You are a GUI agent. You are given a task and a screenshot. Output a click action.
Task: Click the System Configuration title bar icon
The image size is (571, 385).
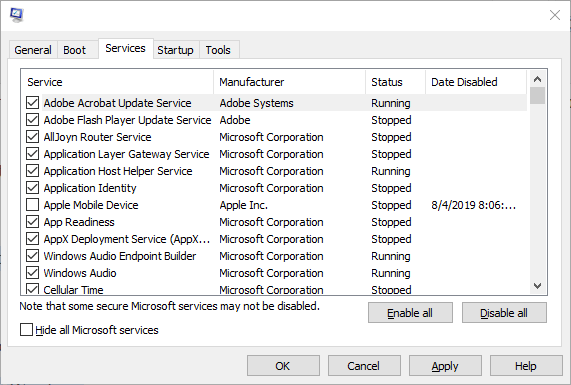click(17, 15)
